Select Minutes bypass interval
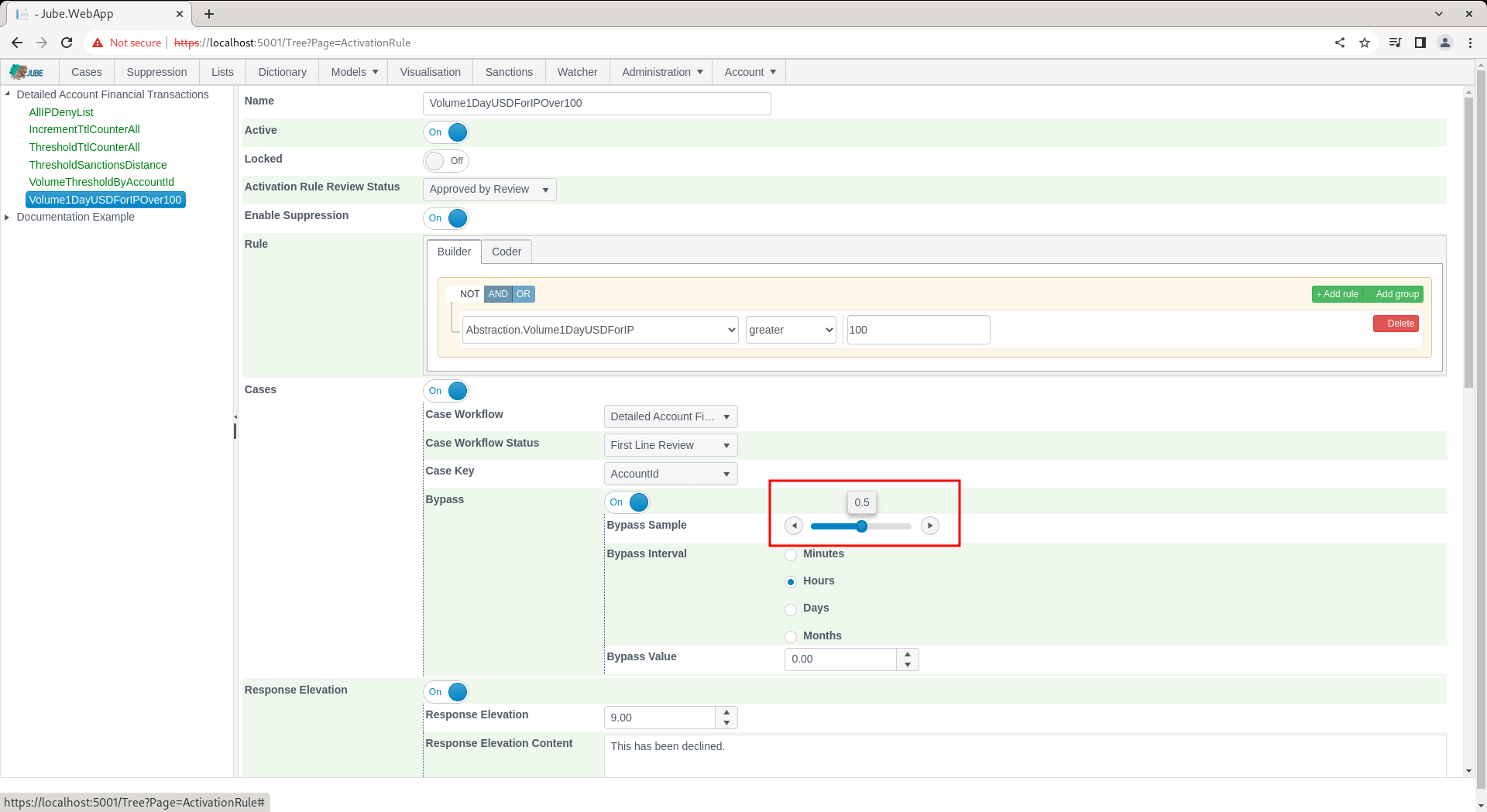 coord(791,554)
